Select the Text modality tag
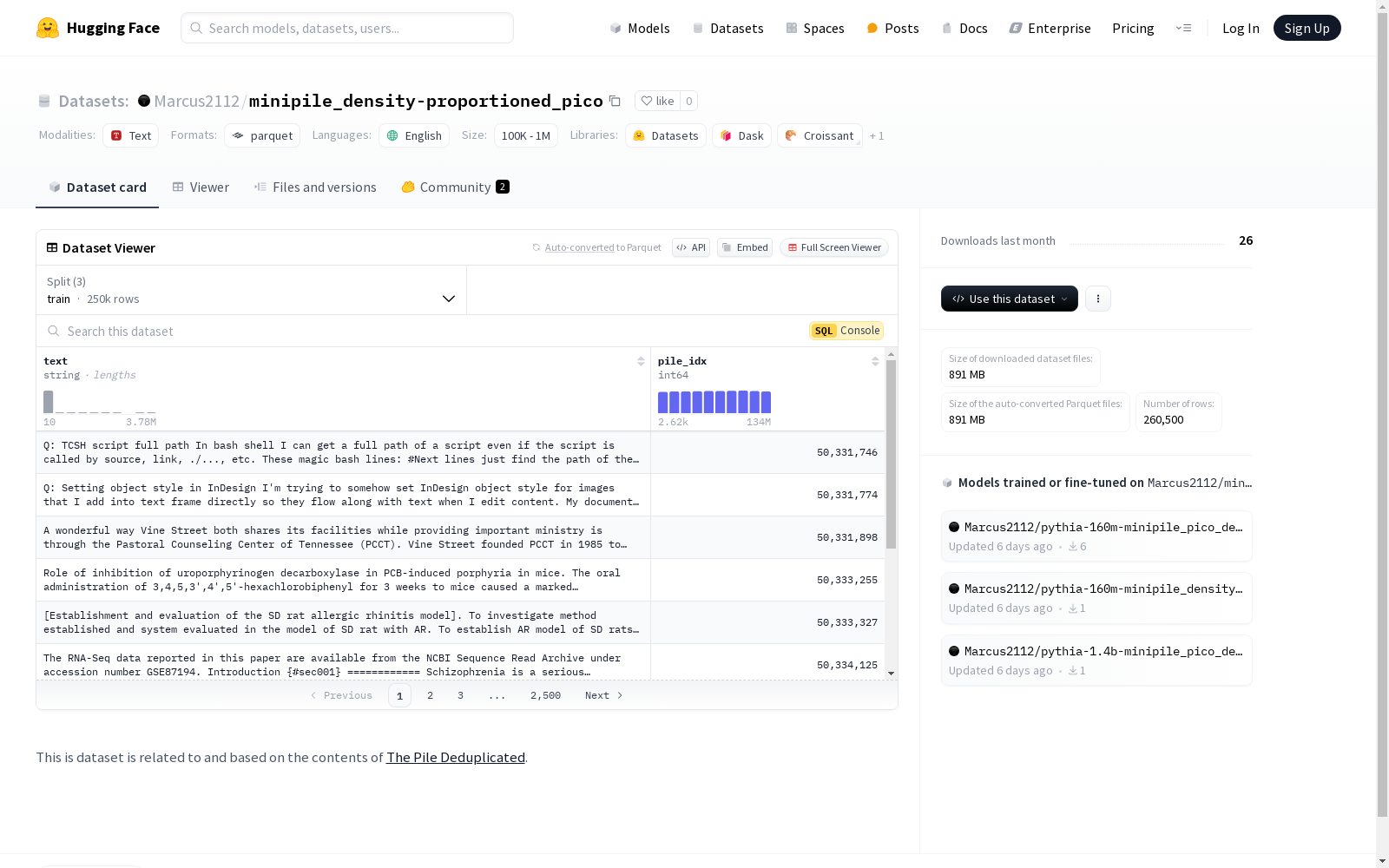Screen dimensions: 1389x868 (x=131, y=135)
